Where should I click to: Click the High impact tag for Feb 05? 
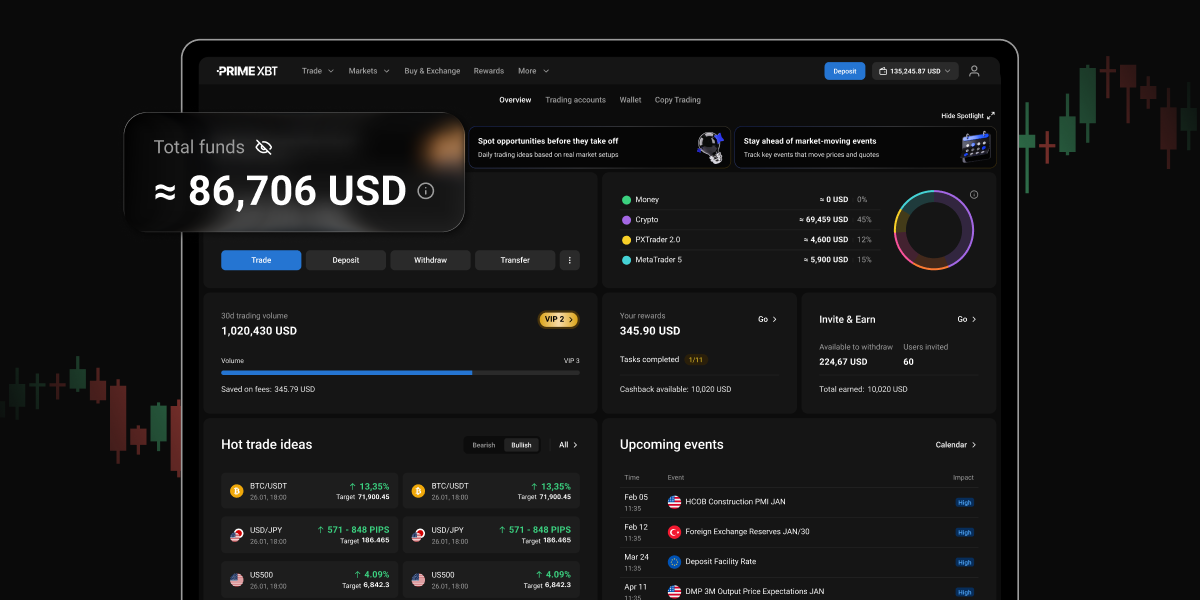coord(964,503)
